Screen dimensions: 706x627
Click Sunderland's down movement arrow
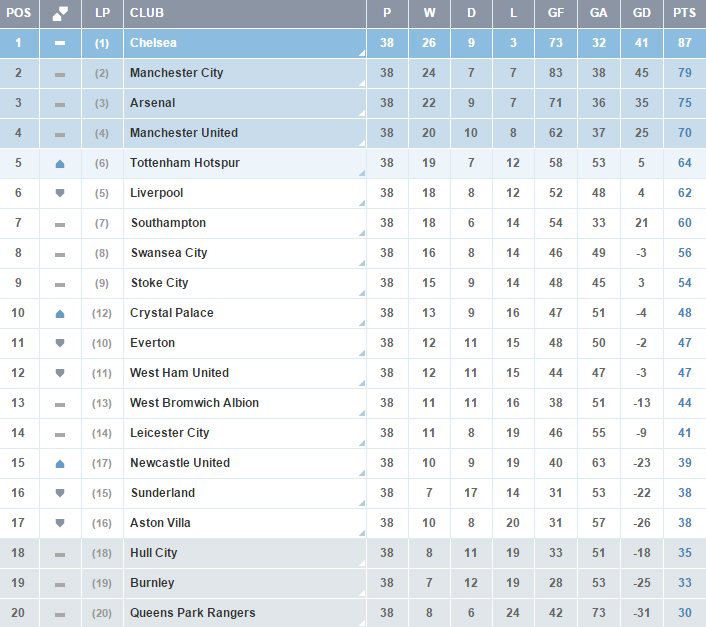pos(60,493)
